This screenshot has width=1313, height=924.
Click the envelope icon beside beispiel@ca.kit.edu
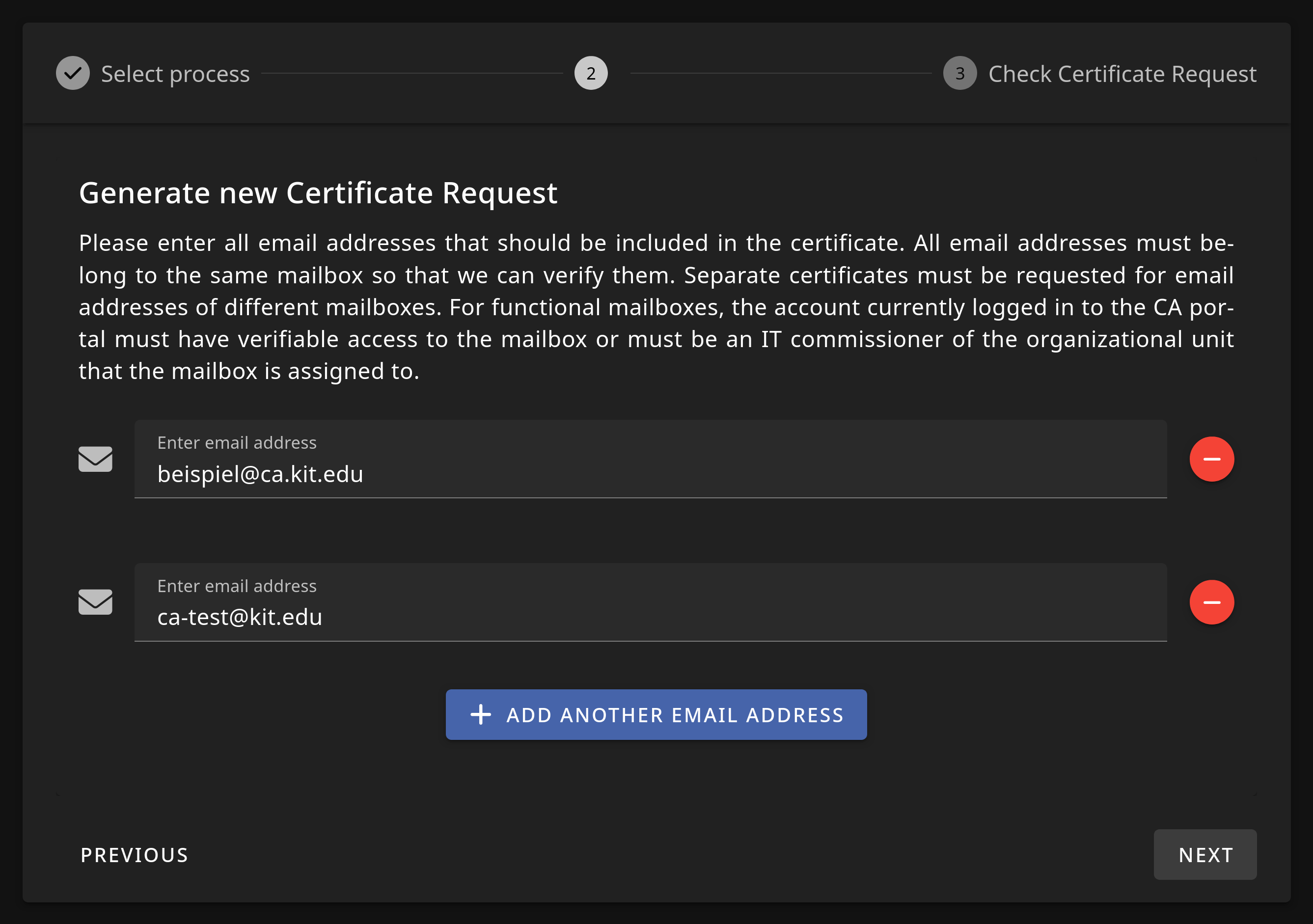click(x=95, y=459)
